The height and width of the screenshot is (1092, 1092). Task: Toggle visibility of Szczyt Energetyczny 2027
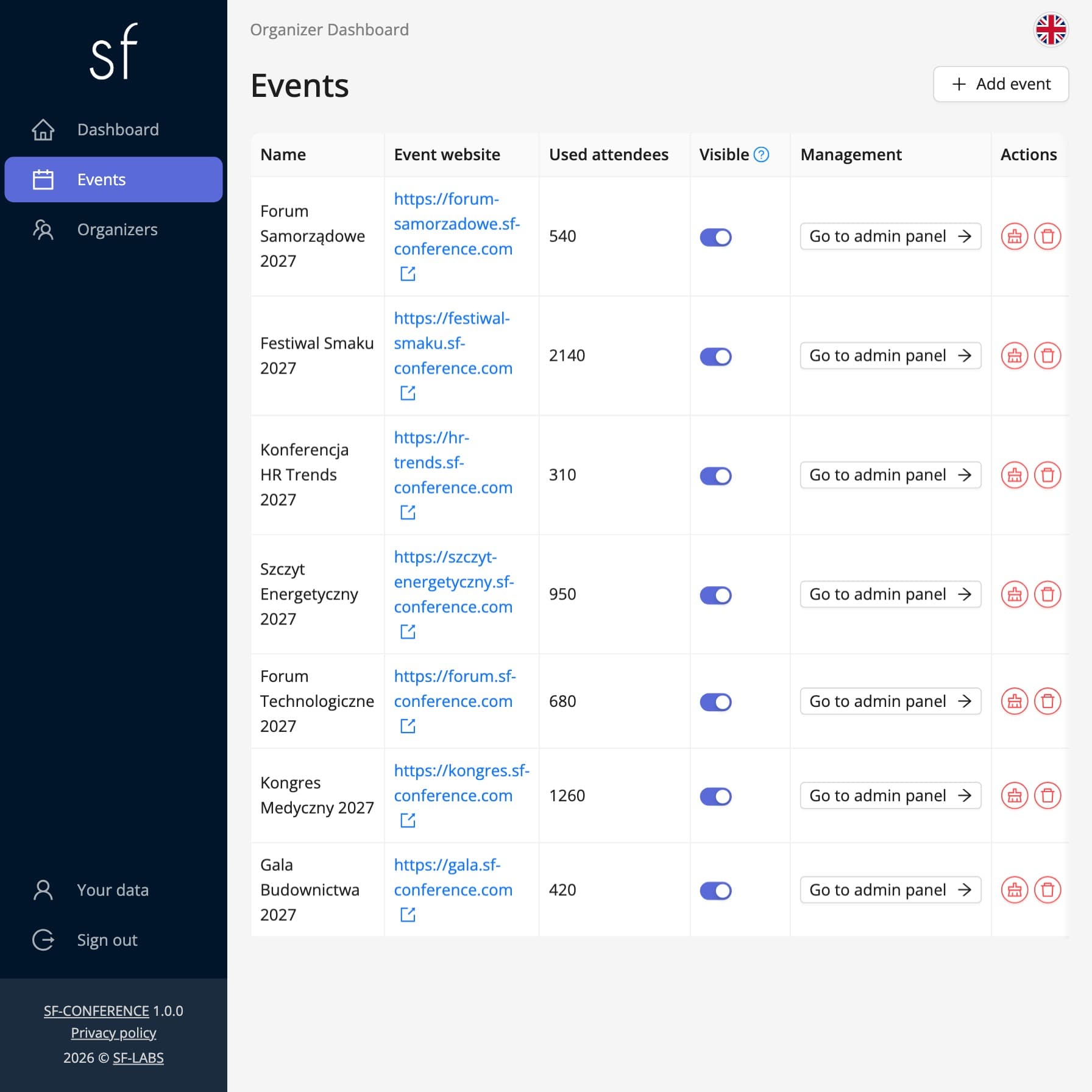(715, 595)
